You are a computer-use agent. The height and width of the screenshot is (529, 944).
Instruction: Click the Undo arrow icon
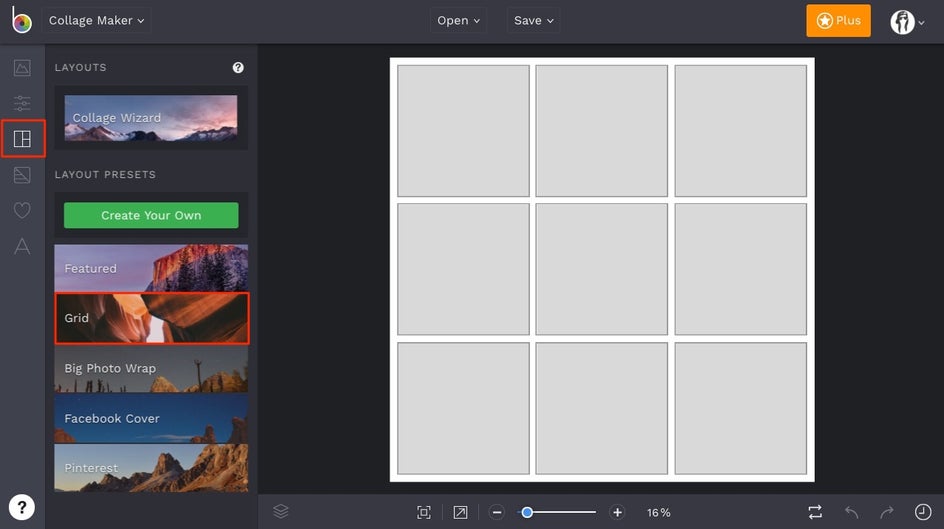[x=851, y=512]
